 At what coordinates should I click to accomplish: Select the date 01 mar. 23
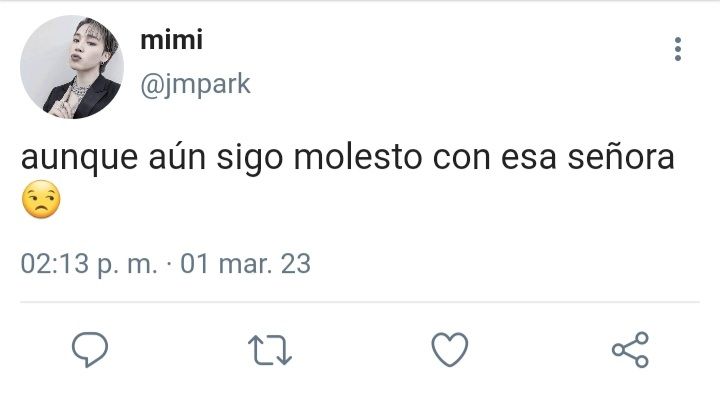coord(245,264)
